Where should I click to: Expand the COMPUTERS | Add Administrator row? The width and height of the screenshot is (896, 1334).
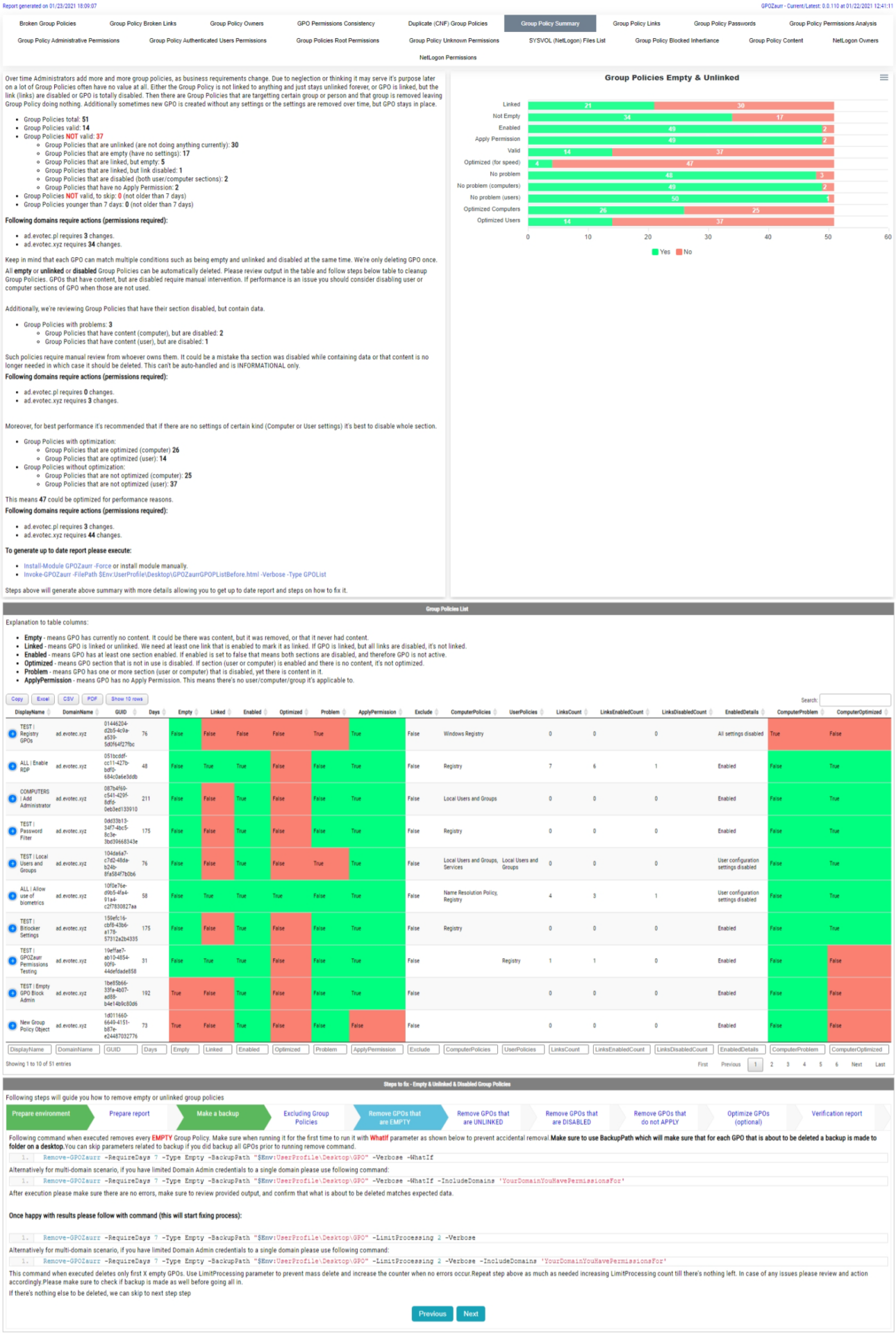tap(13, 799)
